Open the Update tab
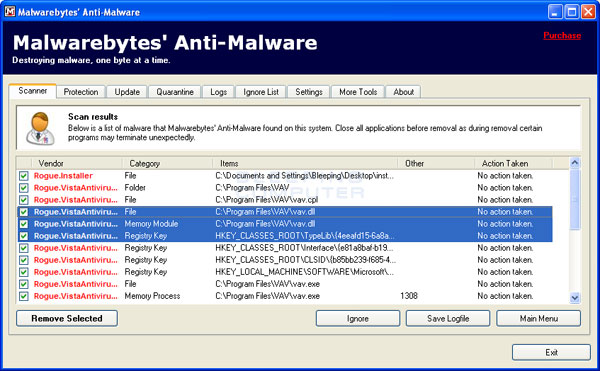 [127, 92]
